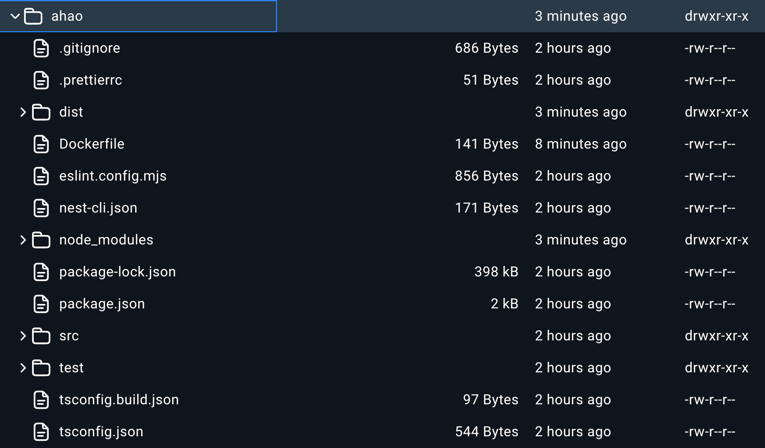Click the node_modules folder icon
This screenshot has height=448, width=765.
(x=41, y=240)
